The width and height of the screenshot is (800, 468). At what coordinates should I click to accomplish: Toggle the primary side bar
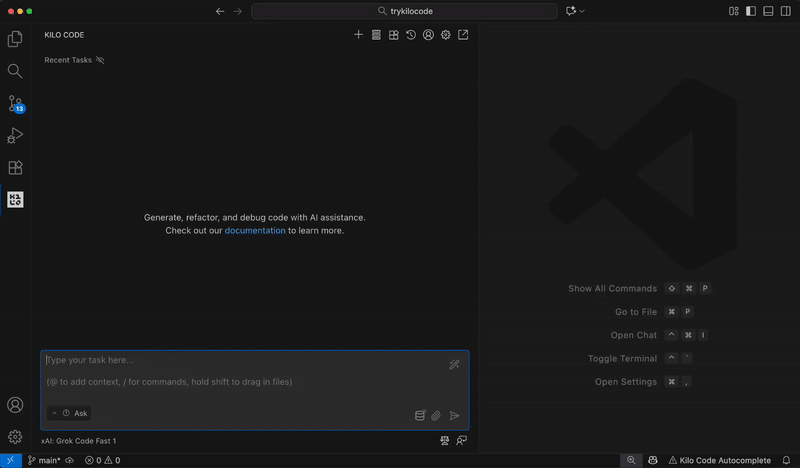pyautogui.click(x=751, y=11)
